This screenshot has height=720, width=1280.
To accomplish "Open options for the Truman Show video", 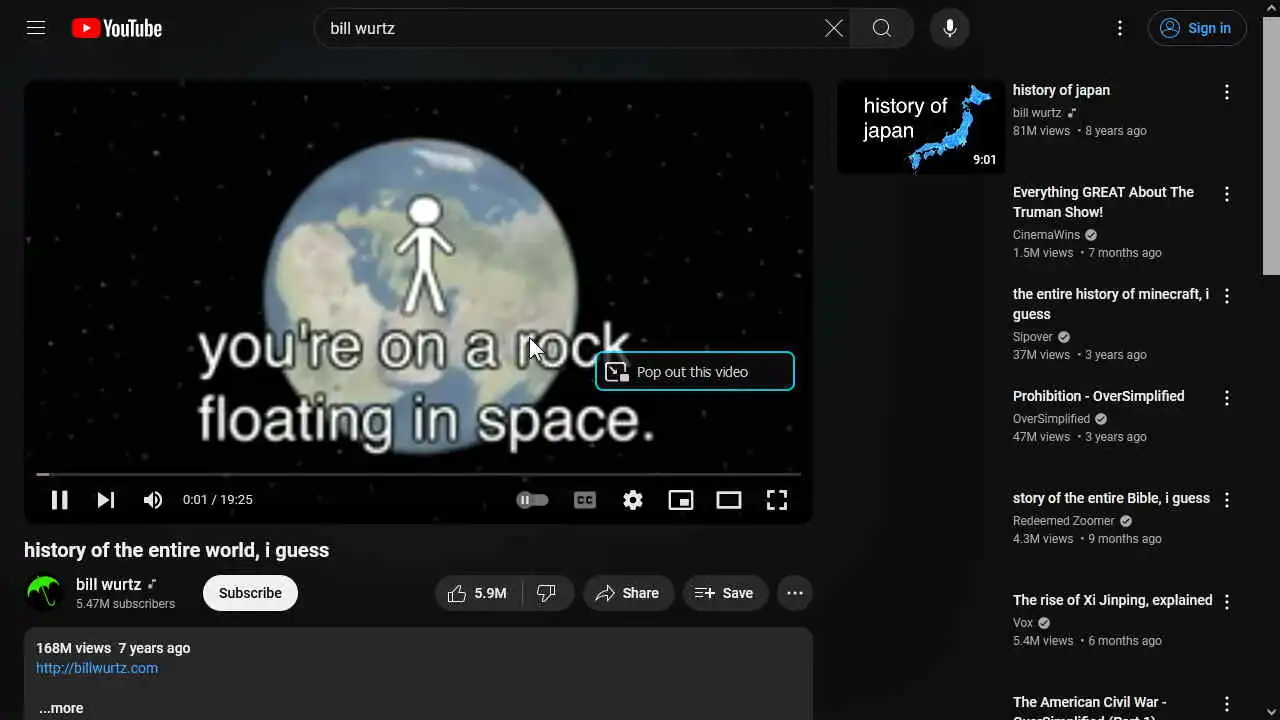I will (1227, 194).
